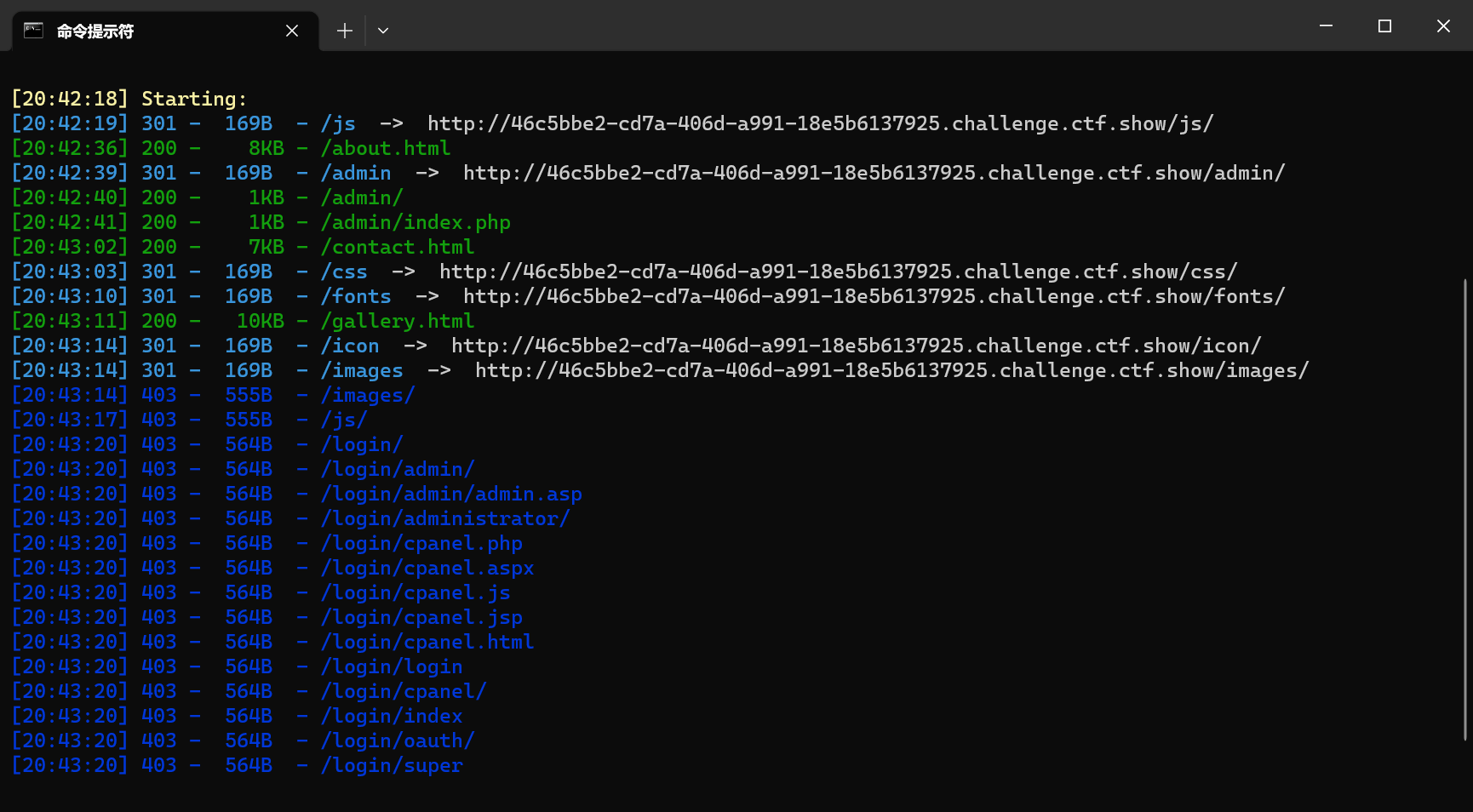Click the path /login/admin/
1473x812 pixels.
point(398,469)
